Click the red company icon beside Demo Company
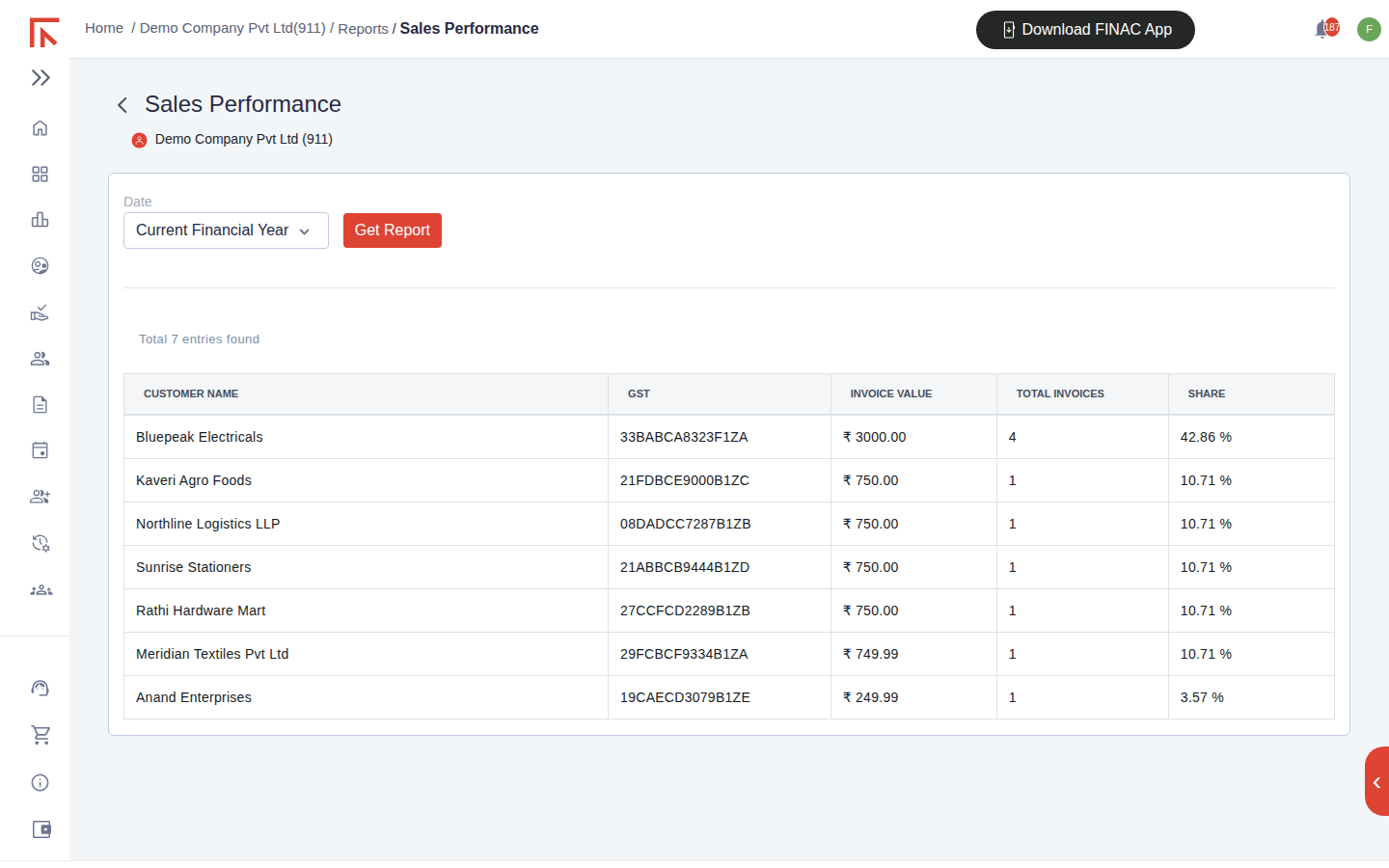The width and height of the screenshot is (1389, 868). (140, 140)
